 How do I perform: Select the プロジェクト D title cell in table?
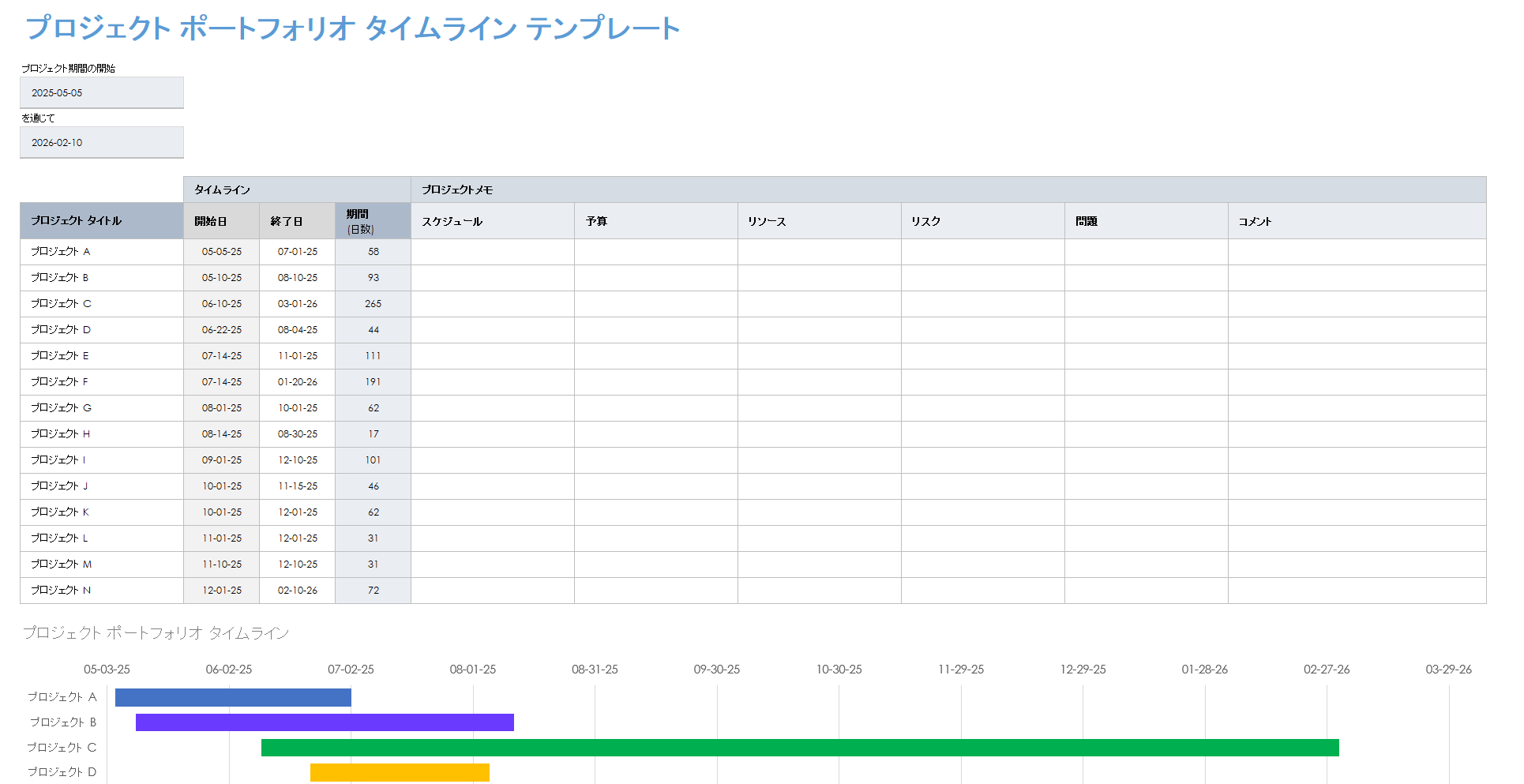click(x=102, y=330)
